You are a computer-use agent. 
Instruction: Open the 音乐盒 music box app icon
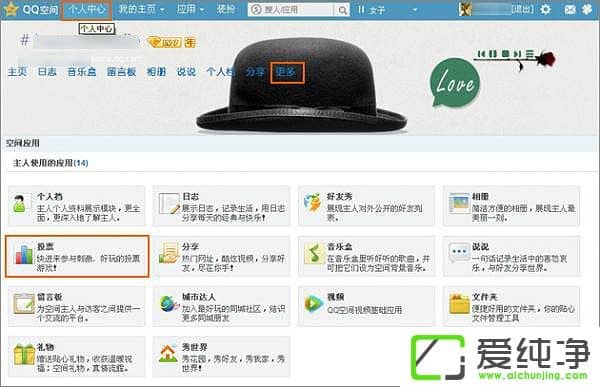coord(314,254)
